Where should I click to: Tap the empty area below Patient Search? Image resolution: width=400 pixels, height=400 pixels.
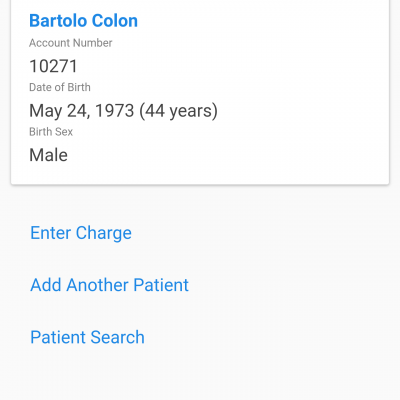(200, 375)
